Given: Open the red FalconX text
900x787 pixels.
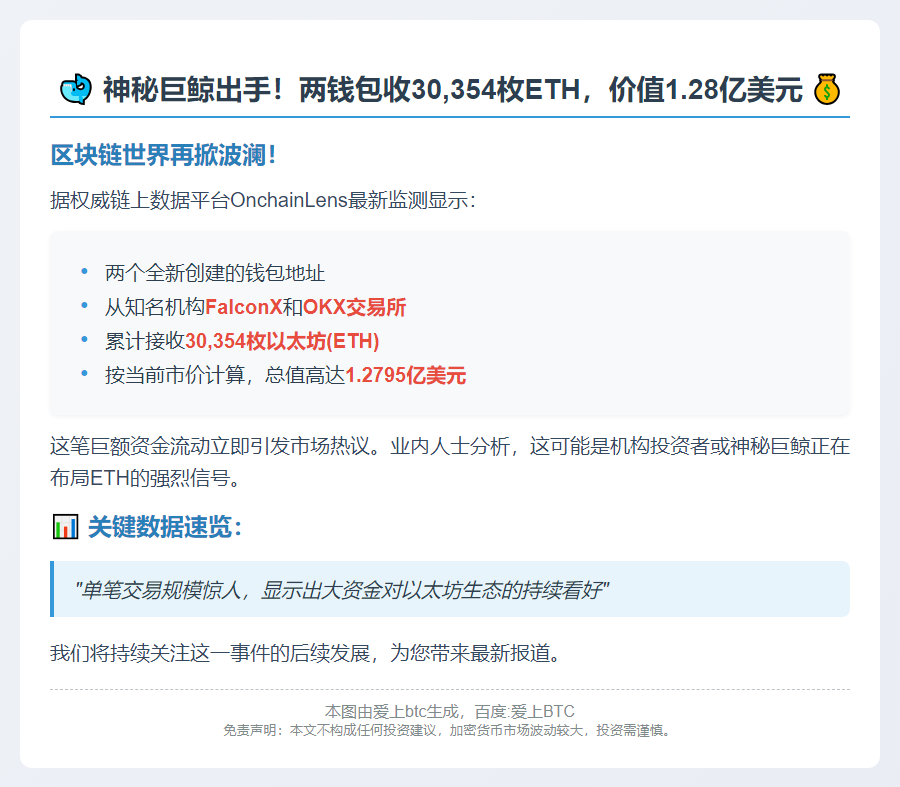Looking at the screenshot, I should (243, 307).
